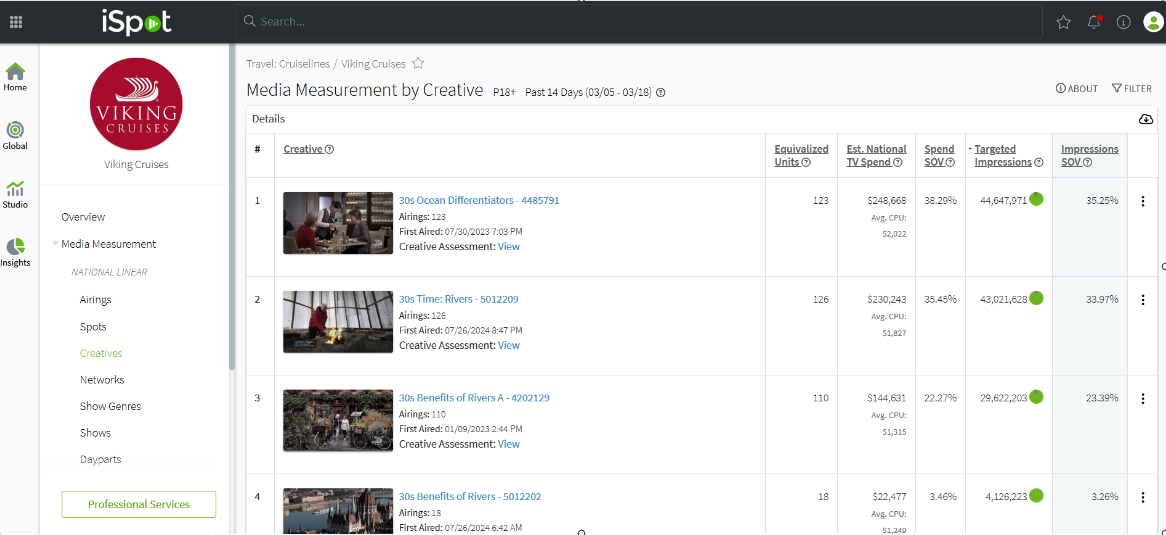Open the Global sidebar icon

[x=15, y=135]
